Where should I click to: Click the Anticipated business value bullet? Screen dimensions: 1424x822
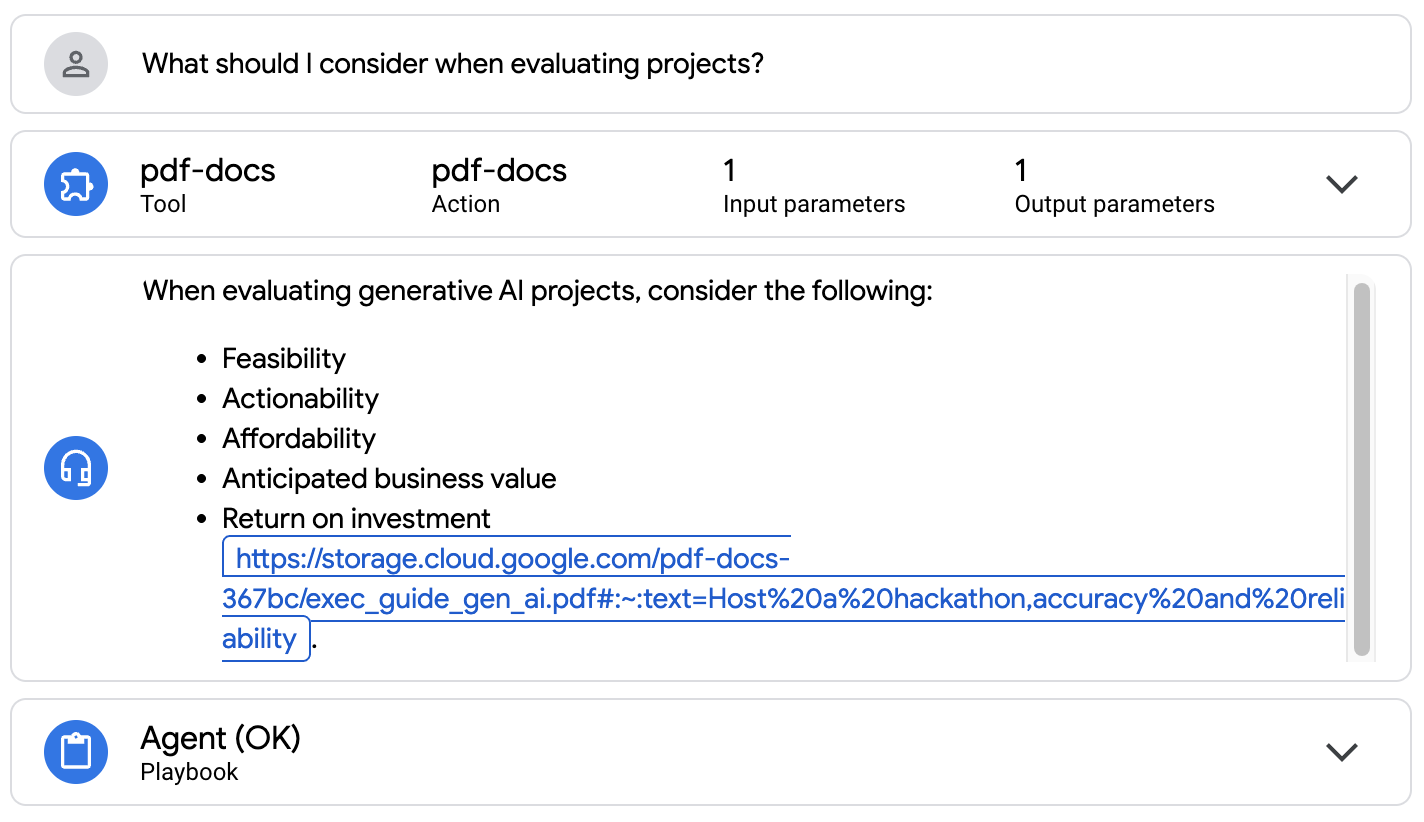tap(389, 479)
